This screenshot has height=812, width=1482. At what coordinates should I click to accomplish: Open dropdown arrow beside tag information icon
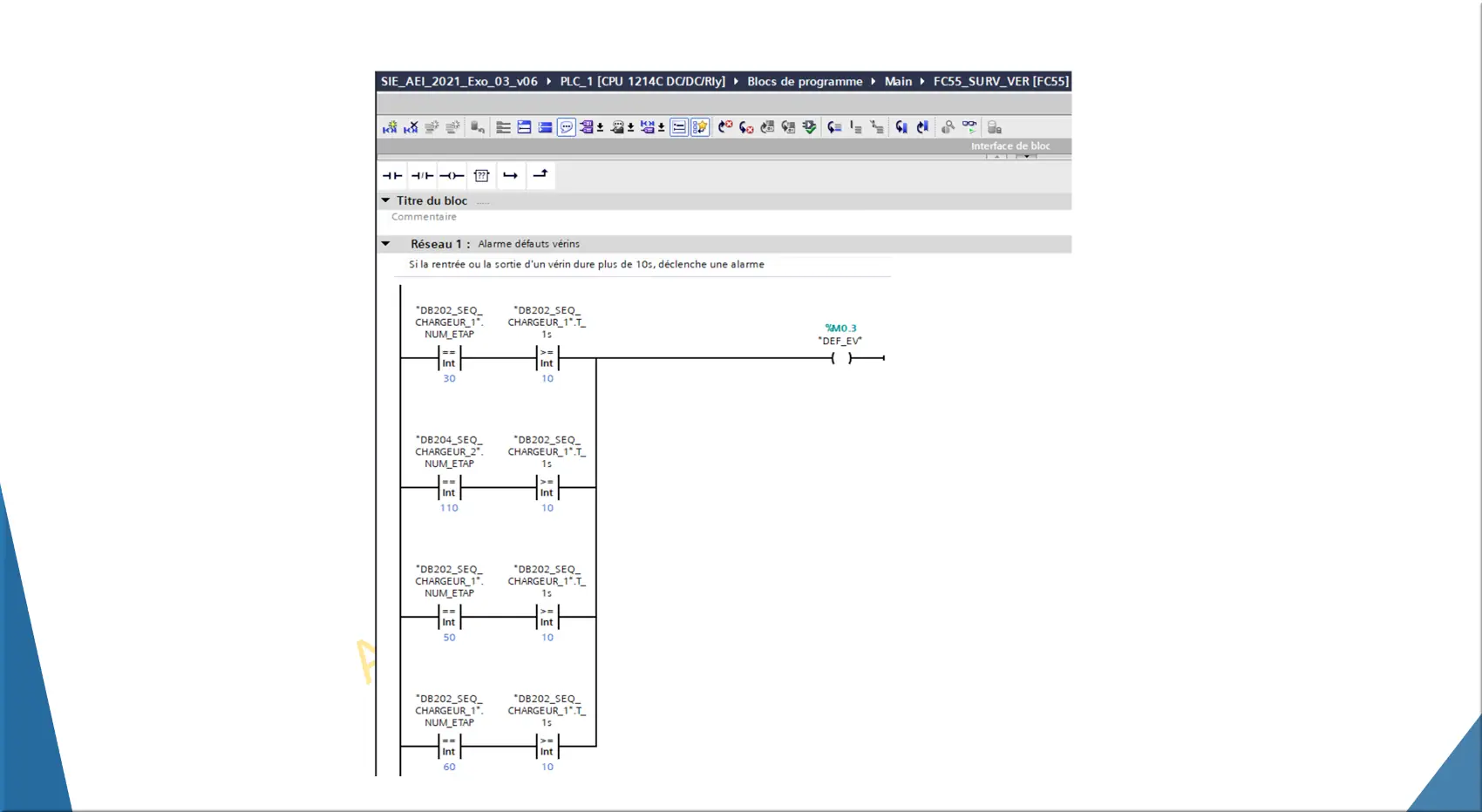[x=630, y=127]
